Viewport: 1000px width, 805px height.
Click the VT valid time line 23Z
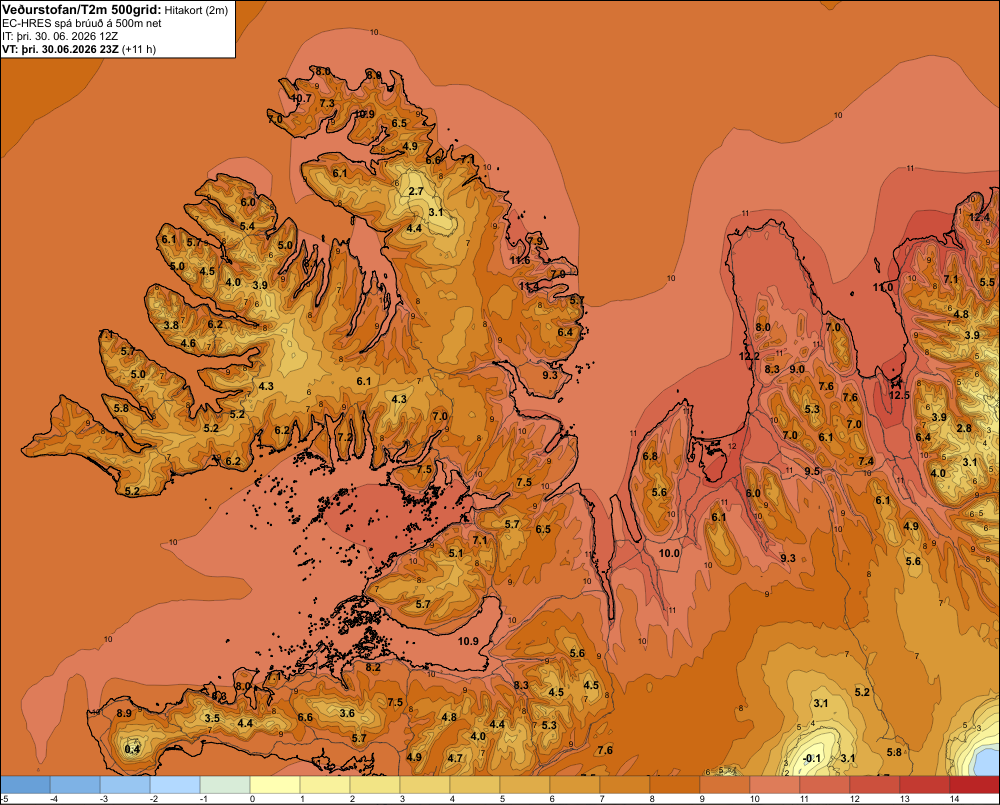coord(78,49)
